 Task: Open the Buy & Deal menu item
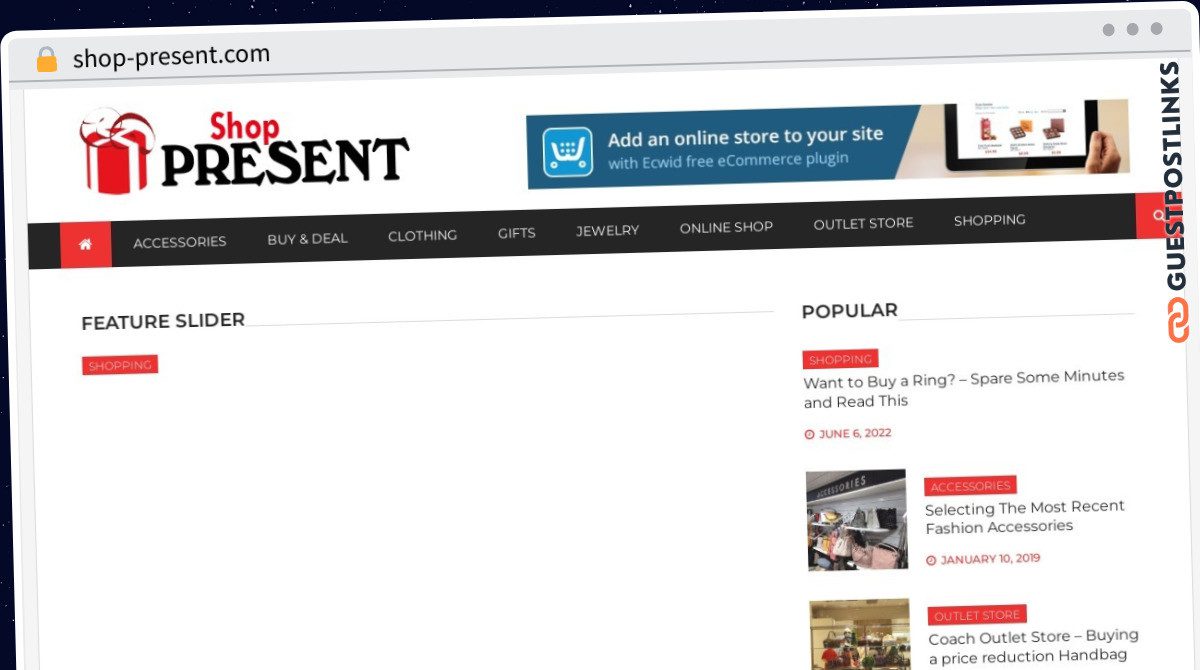click(x=307, y=239)
